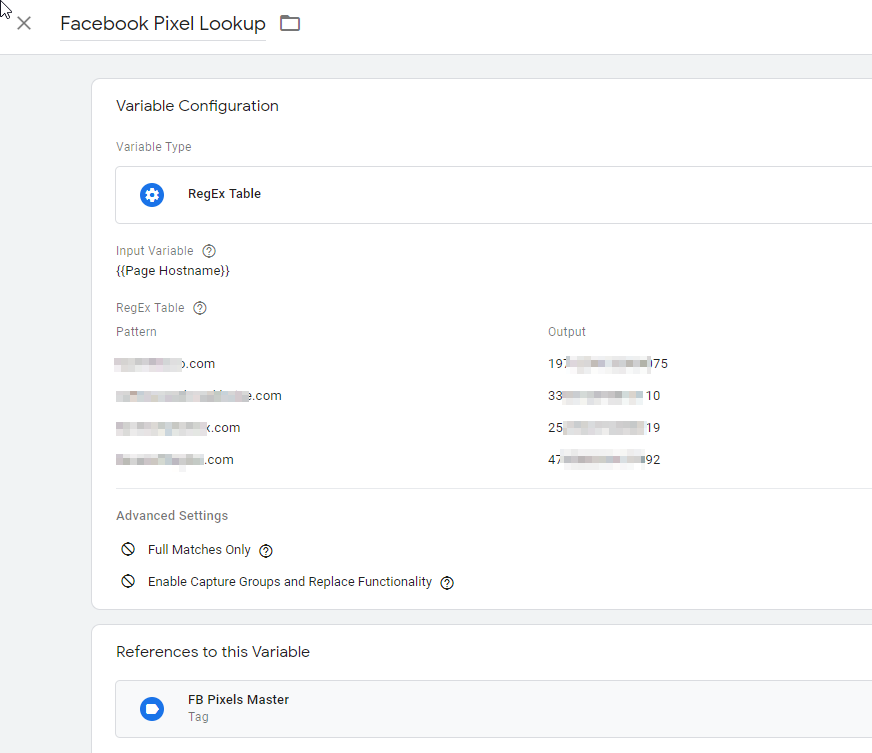
Task: Open help icon next to Input Variable
Action: coord(209,251)
